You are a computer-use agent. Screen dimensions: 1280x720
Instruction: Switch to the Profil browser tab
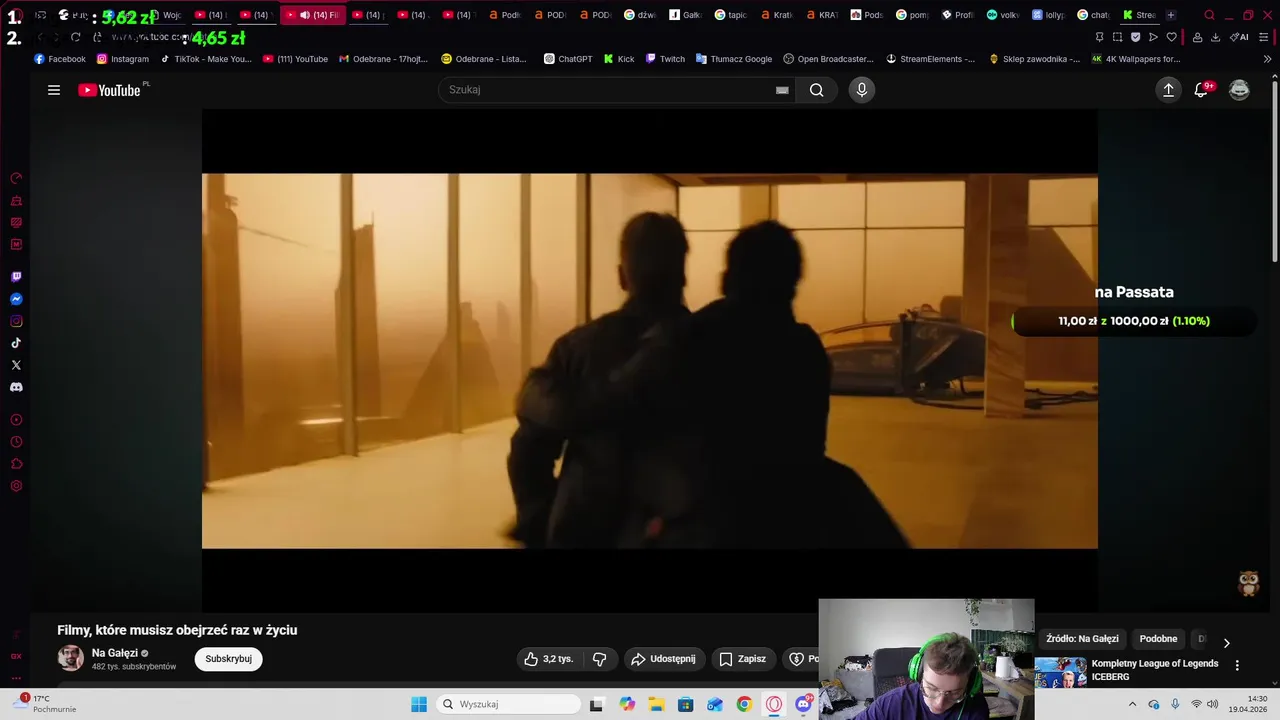click(x=958, y=15)
